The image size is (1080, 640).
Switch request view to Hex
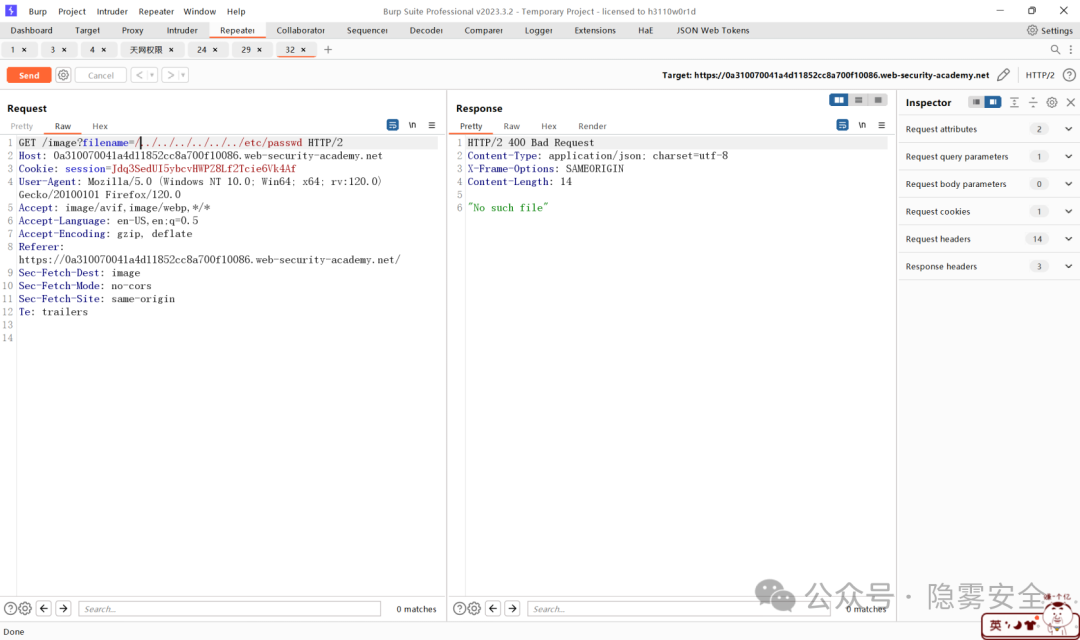(x=100, y=126)
